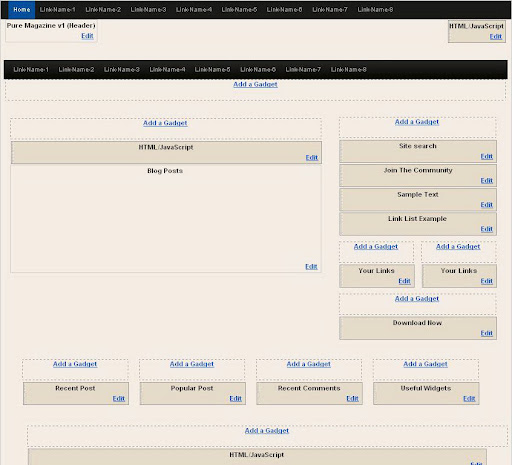Open the Home tab in top navigation

click(x=22, y=10)
